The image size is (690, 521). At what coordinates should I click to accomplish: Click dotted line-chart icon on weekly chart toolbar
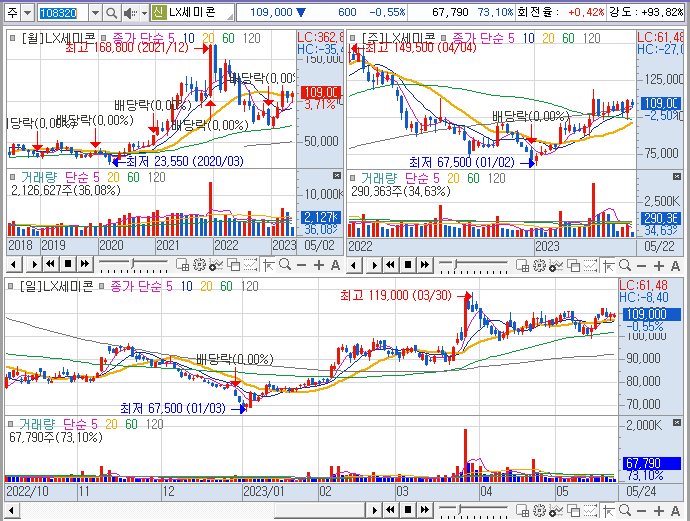pos(591,265)
